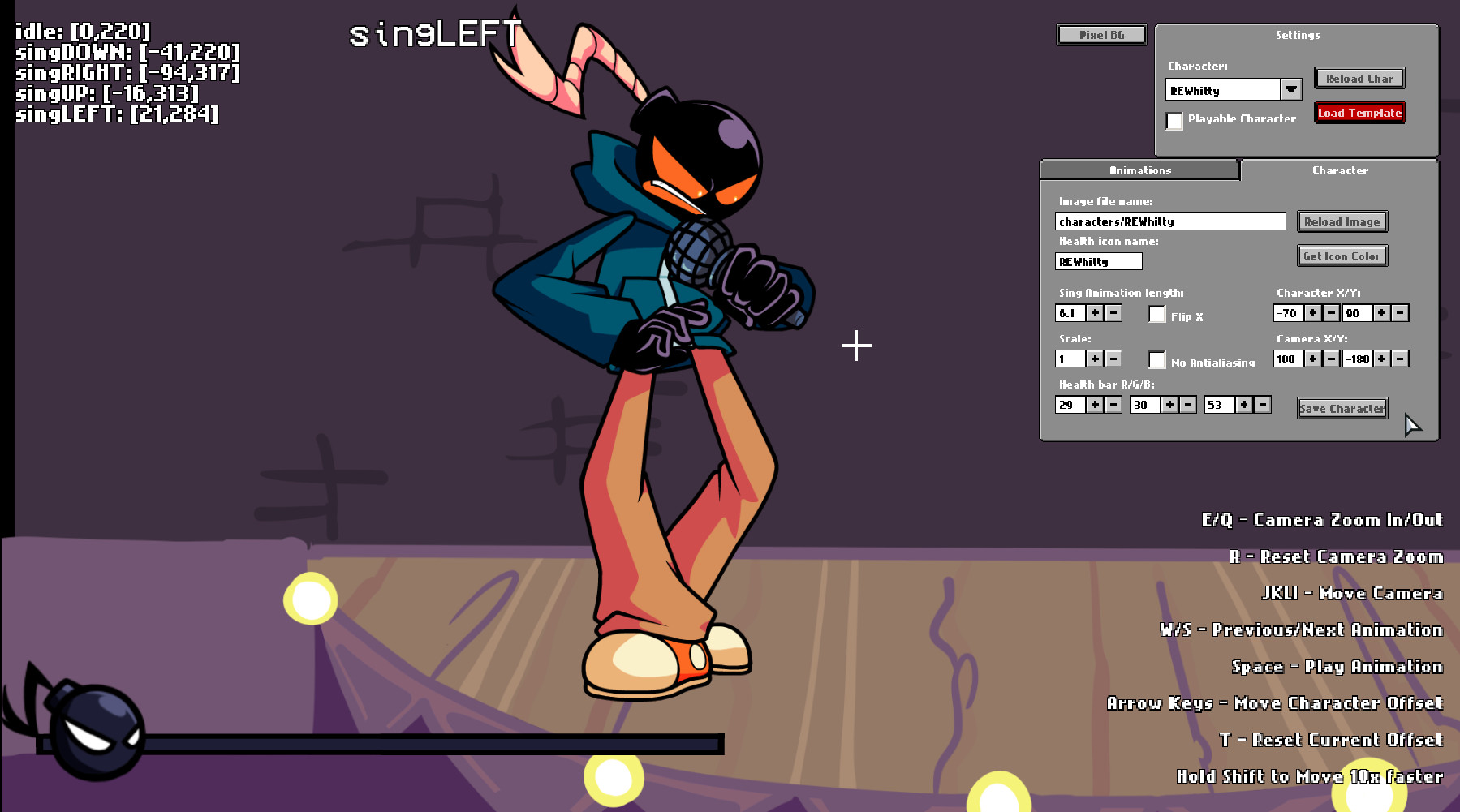Screen dimensions: 1460x812
Task: Select the Health icon name field
Action: tap(1100, 261)
